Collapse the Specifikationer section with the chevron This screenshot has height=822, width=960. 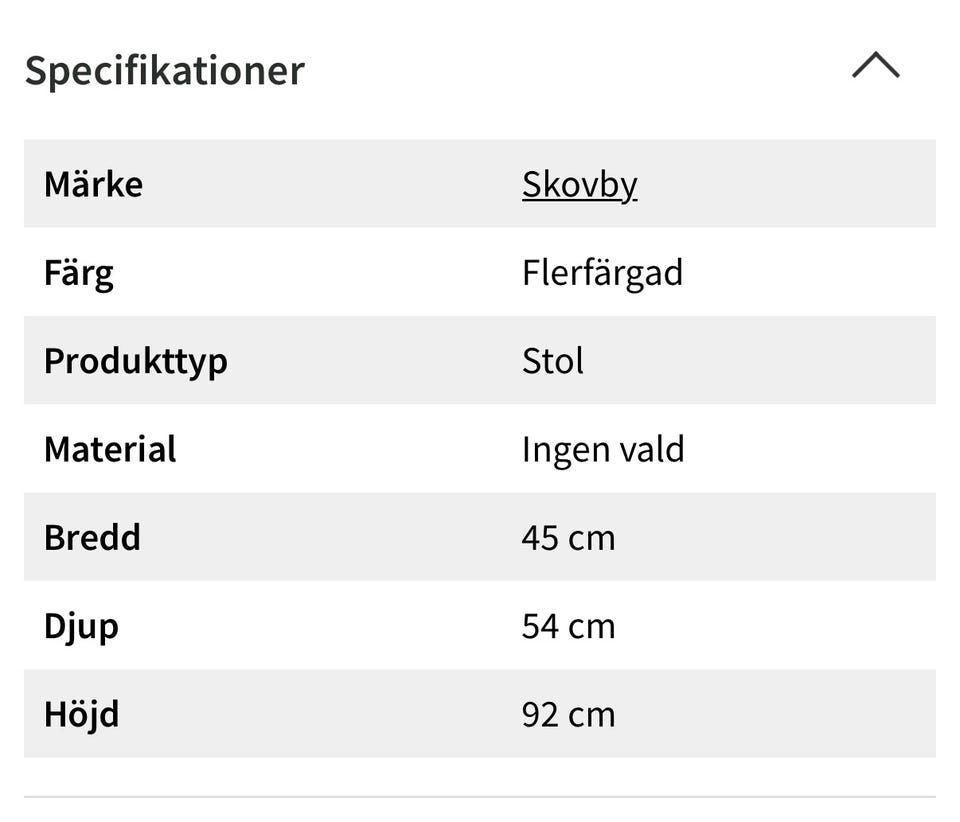coord(875,67)
